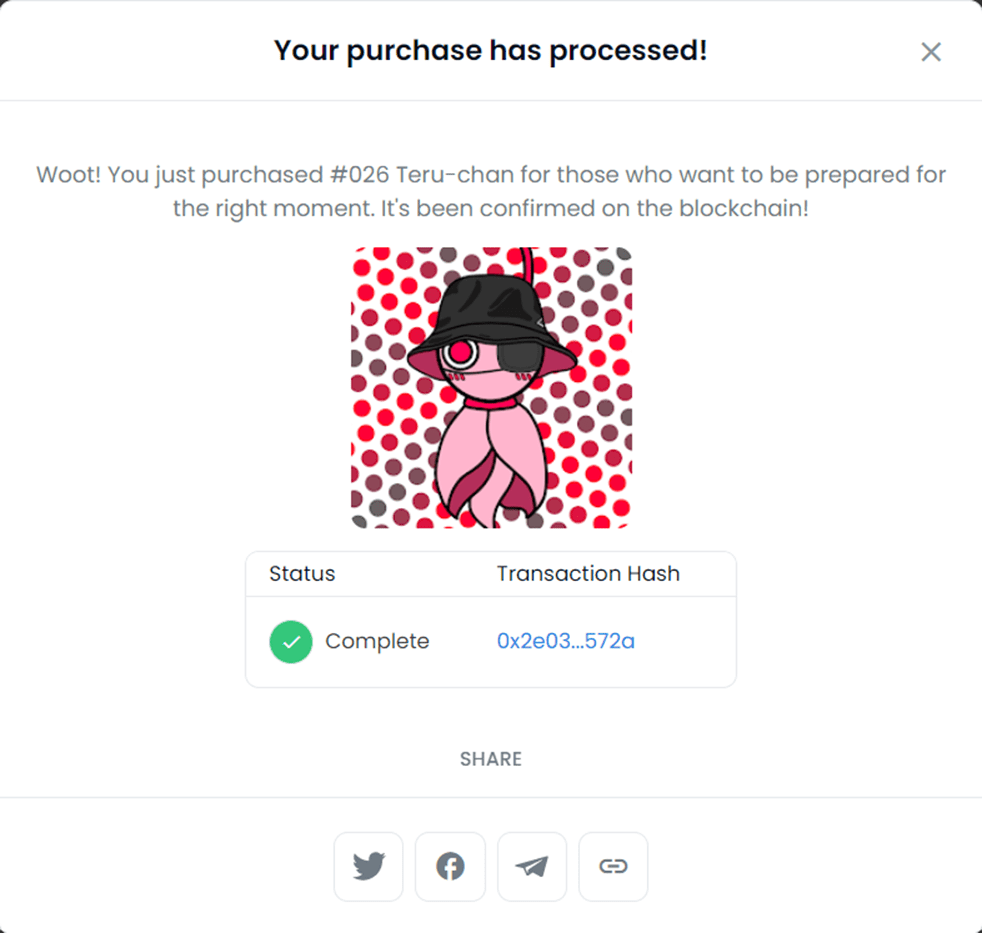Open the Teru-chan NFT artwork thumbnail
This screenshot has width=982, height=933.
(x=491, y=388)
